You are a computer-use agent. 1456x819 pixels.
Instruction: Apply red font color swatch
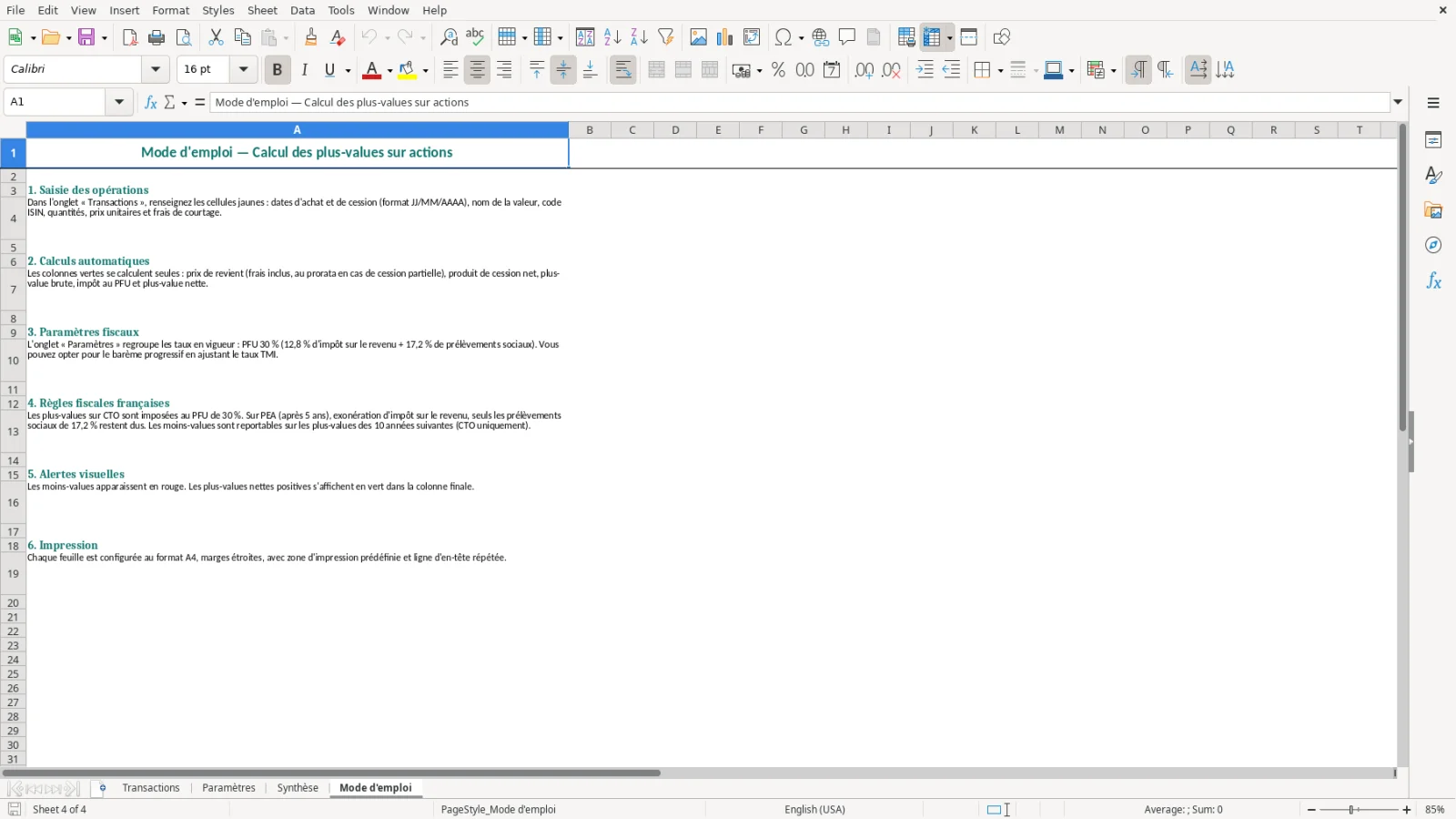(371, 70)
